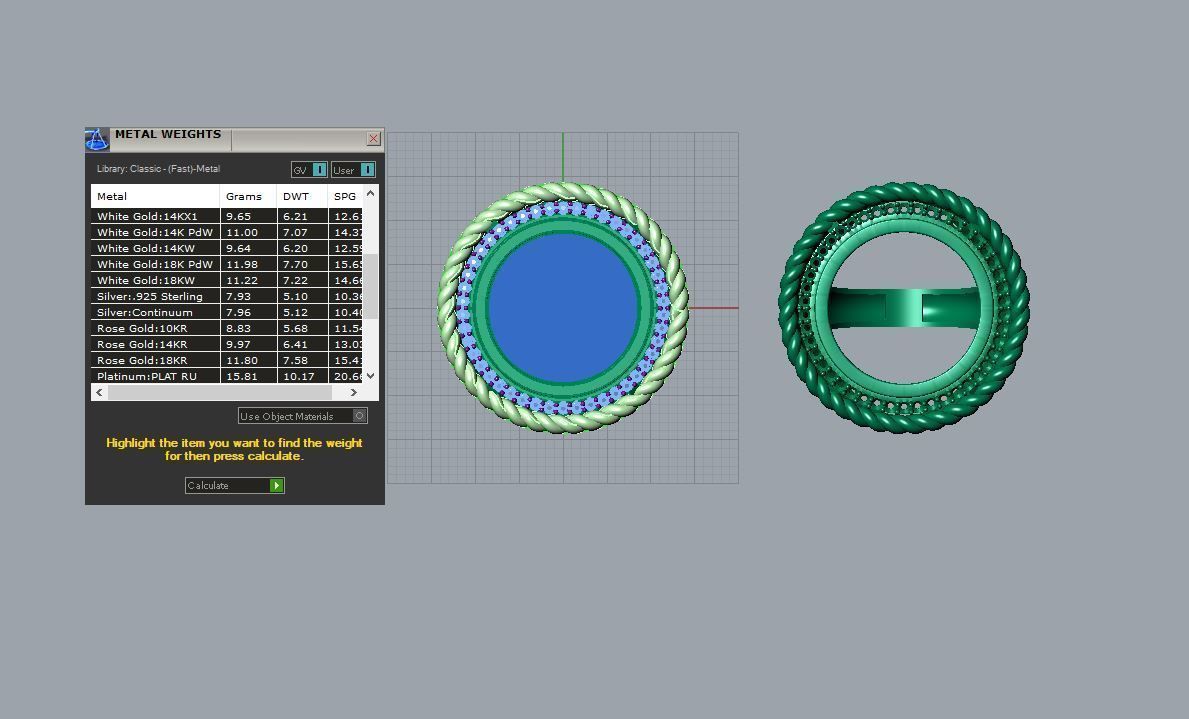1189x719 pixels.
Task: Select the White Gold:18K PdW row
Action: (x=227, y=264)
